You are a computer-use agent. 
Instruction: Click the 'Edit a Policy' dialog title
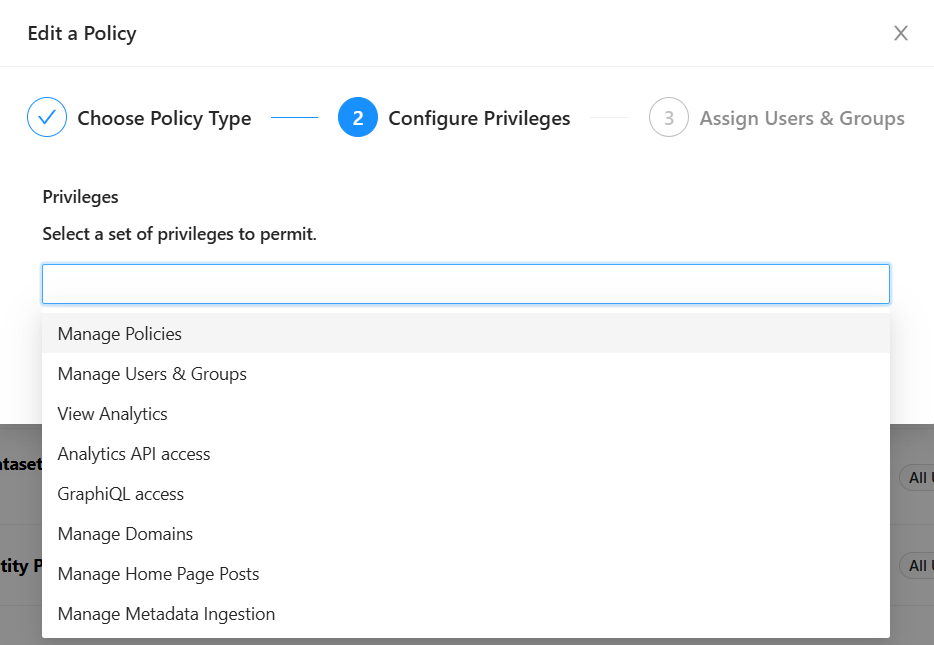pos(82,33)
